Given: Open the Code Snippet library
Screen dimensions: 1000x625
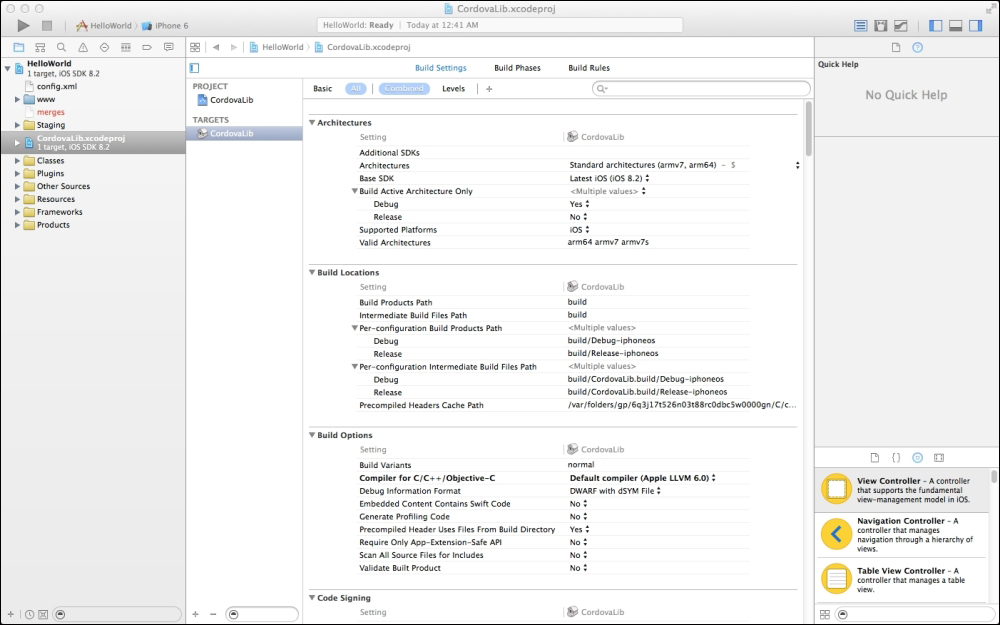Looking at the screenshot, I should (896, 458).
